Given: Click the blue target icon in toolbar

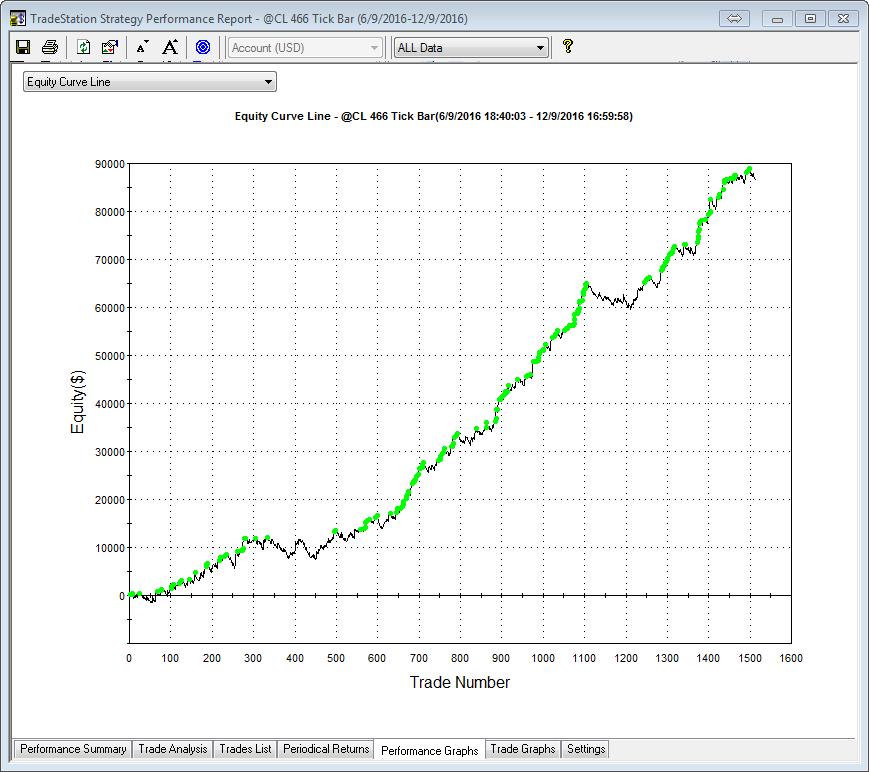Looking at the screenshot, I should coord(203,47).
